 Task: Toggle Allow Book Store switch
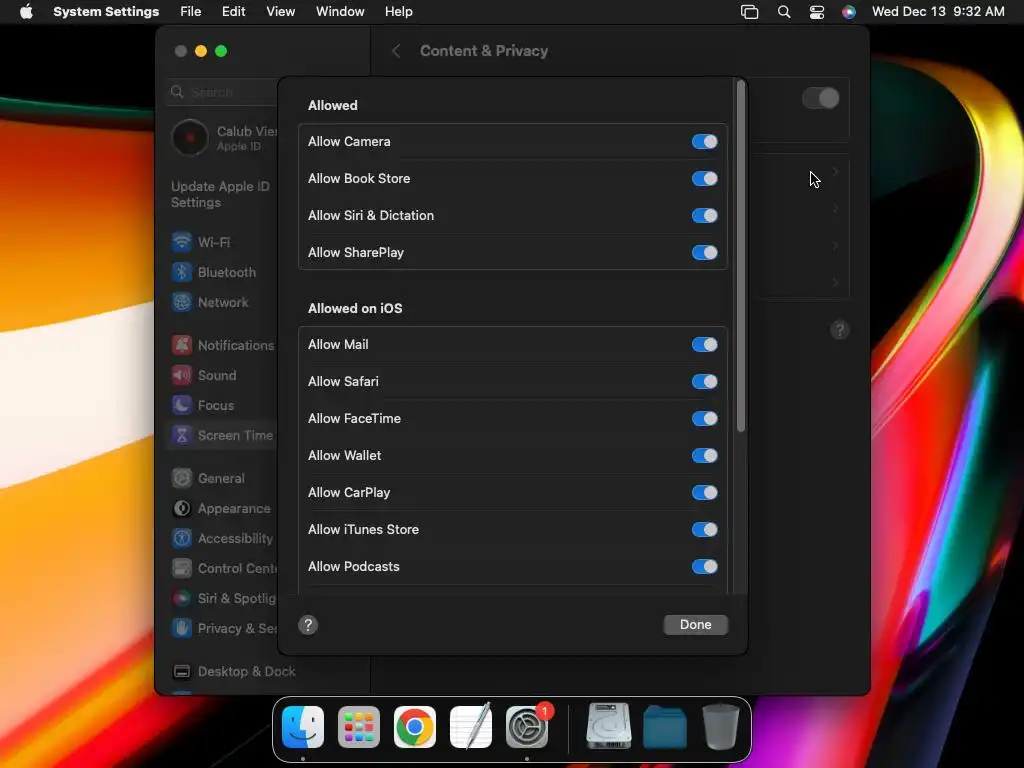pos(704,178)
